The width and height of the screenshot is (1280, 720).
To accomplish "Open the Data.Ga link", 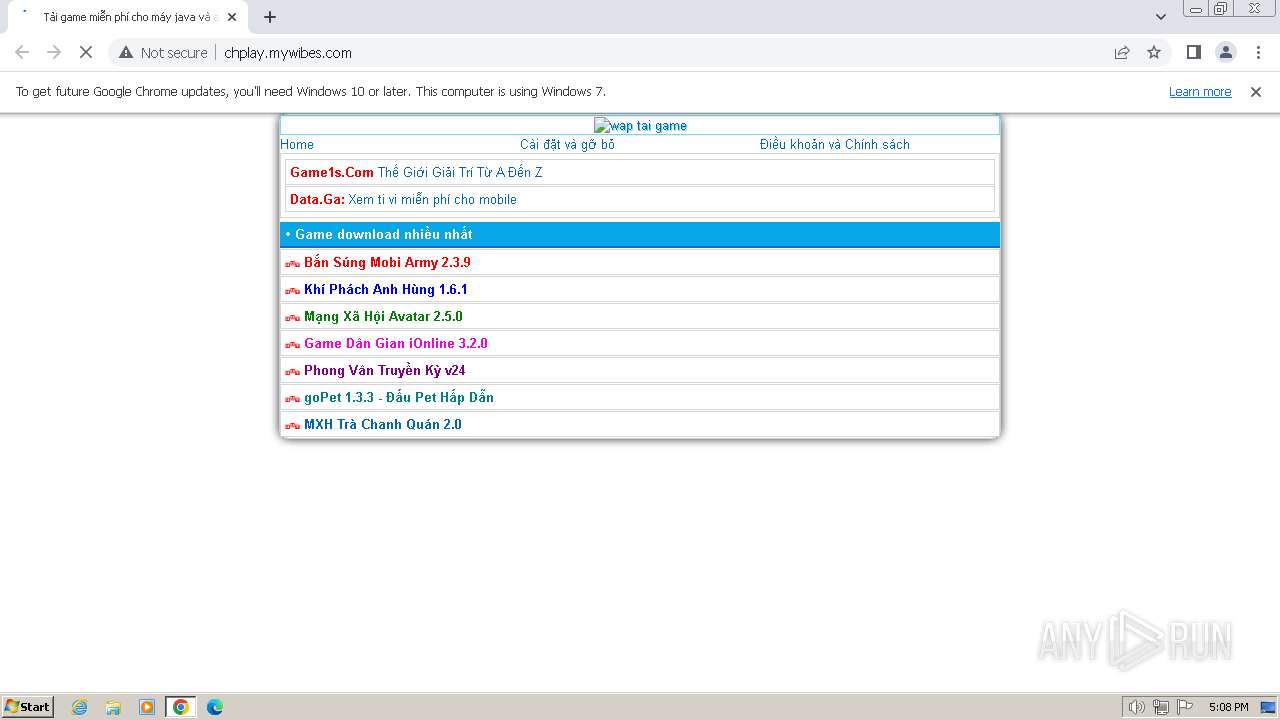I will tap(317, 199).
